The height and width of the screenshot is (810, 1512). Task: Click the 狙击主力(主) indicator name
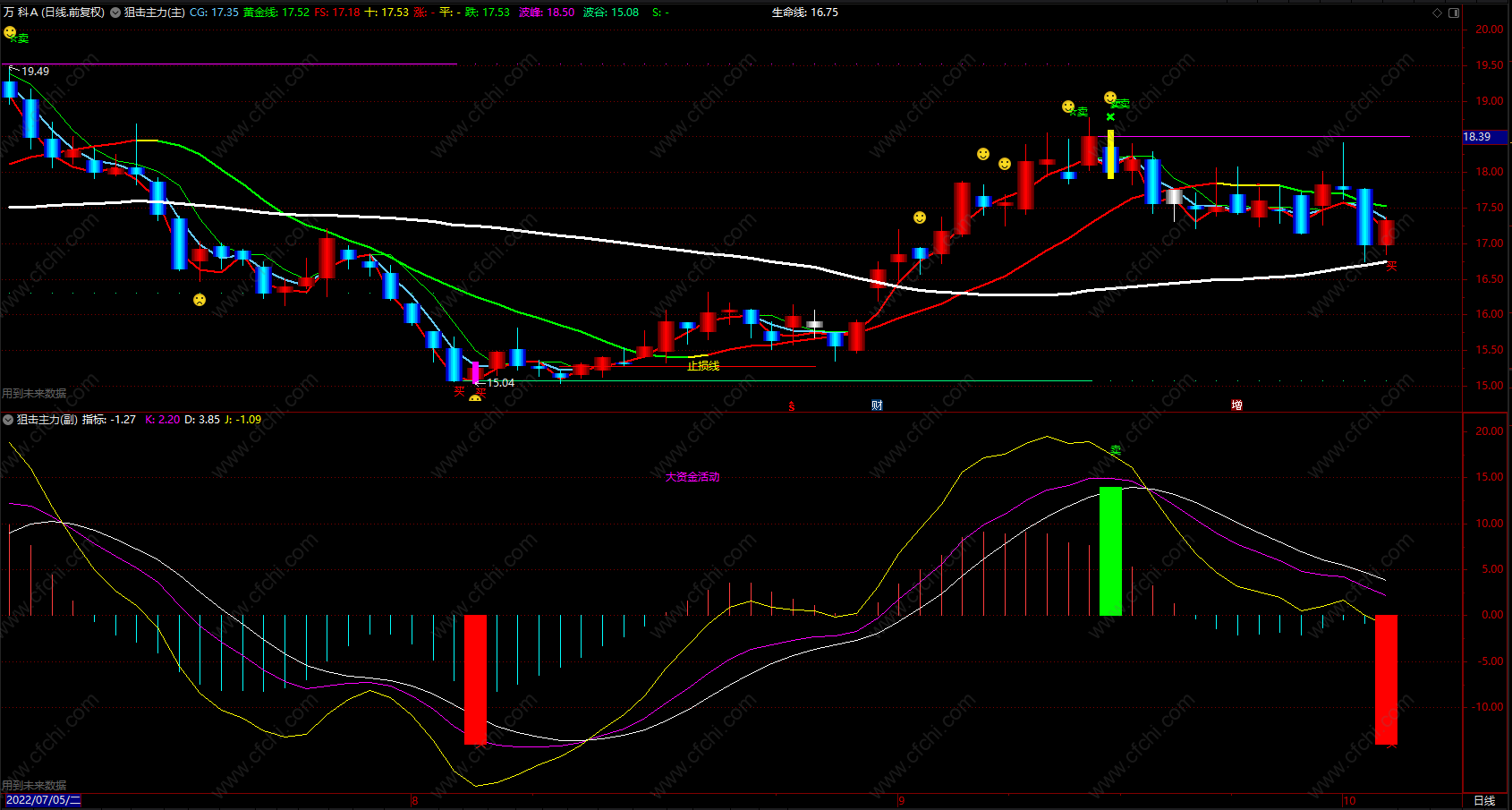(154, 13)
